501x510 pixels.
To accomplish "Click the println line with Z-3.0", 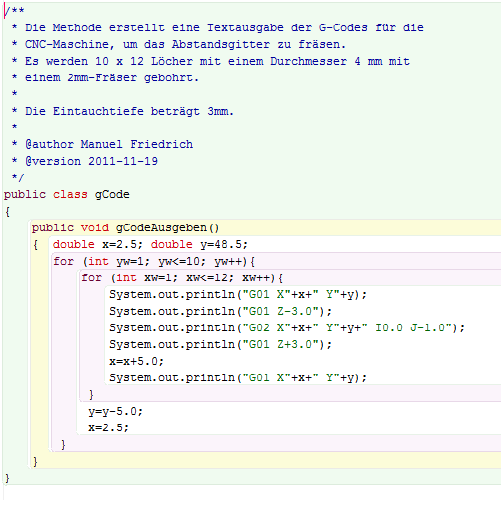I will pyautogui.click(x=220, y=311).
